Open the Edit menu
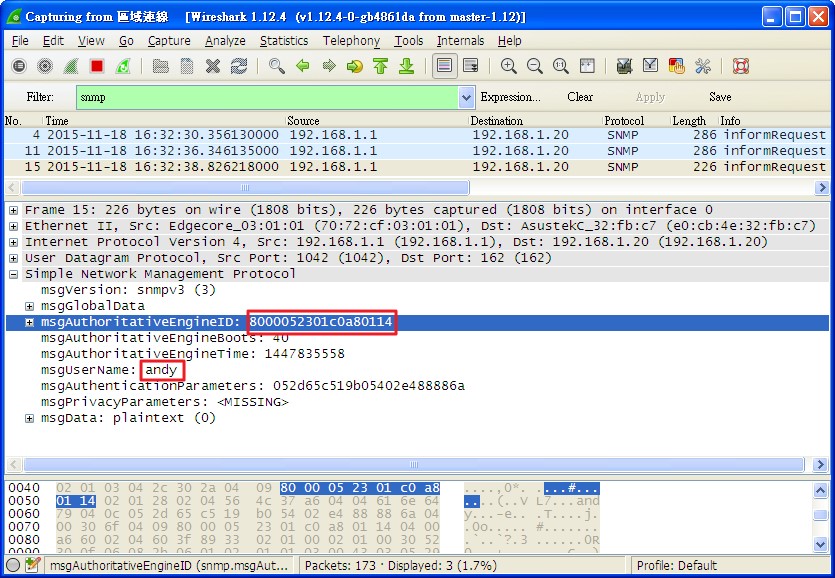Viewport: 835px width, 578px height. 53,40
